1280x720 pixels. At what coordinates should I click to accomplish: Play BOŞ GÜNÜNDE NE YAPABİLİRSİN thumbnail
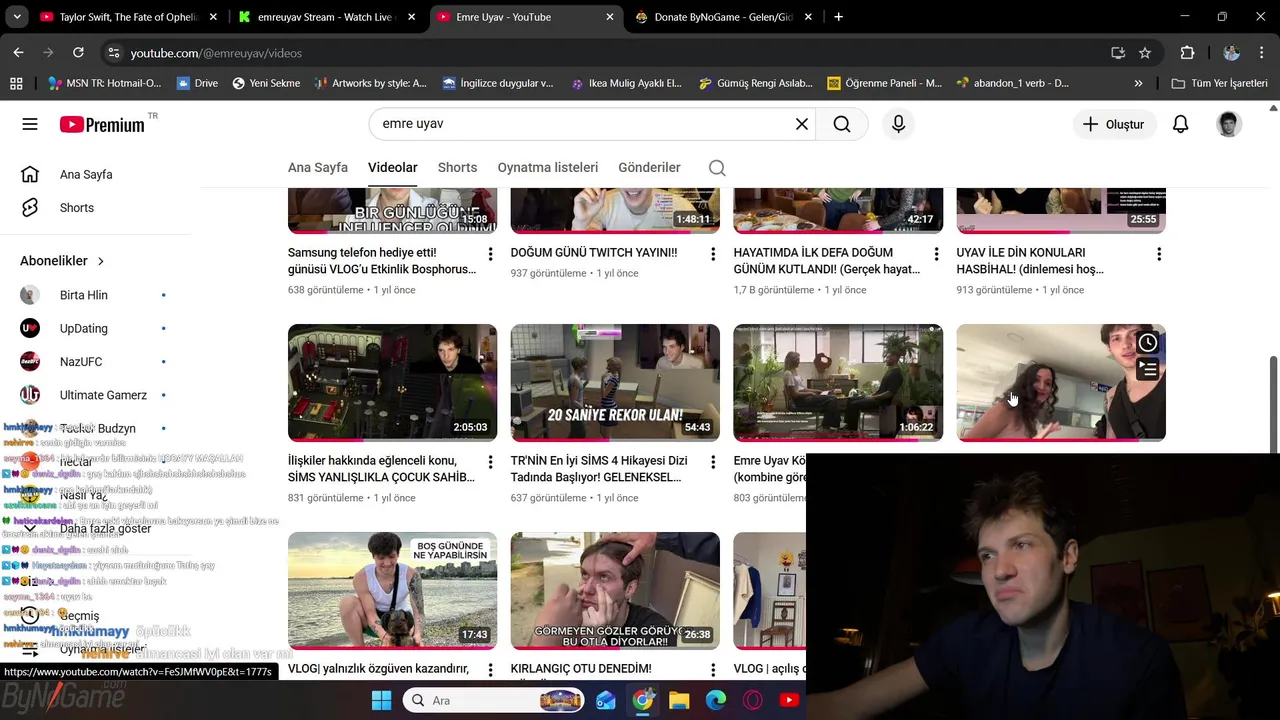(392, 590)
